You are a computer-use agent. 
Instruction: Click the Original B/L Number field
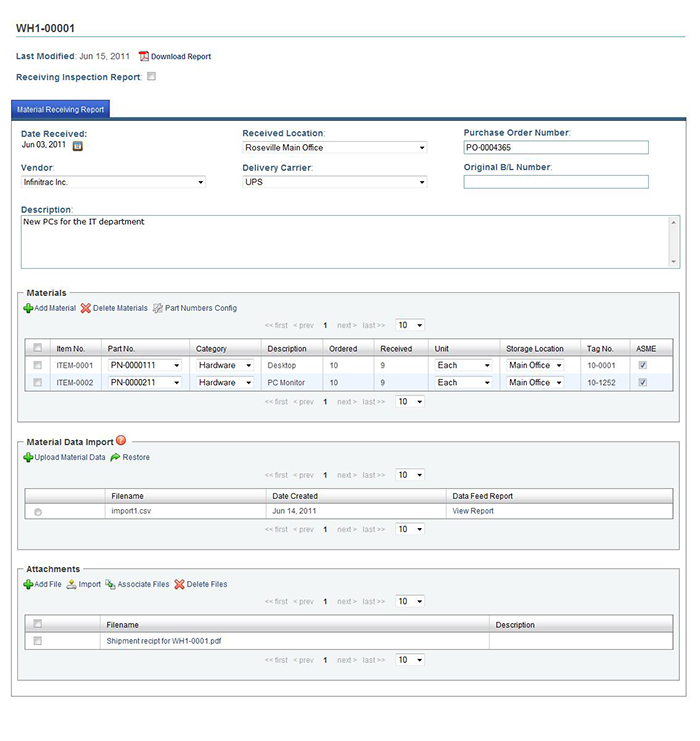(x=556, y=182)
